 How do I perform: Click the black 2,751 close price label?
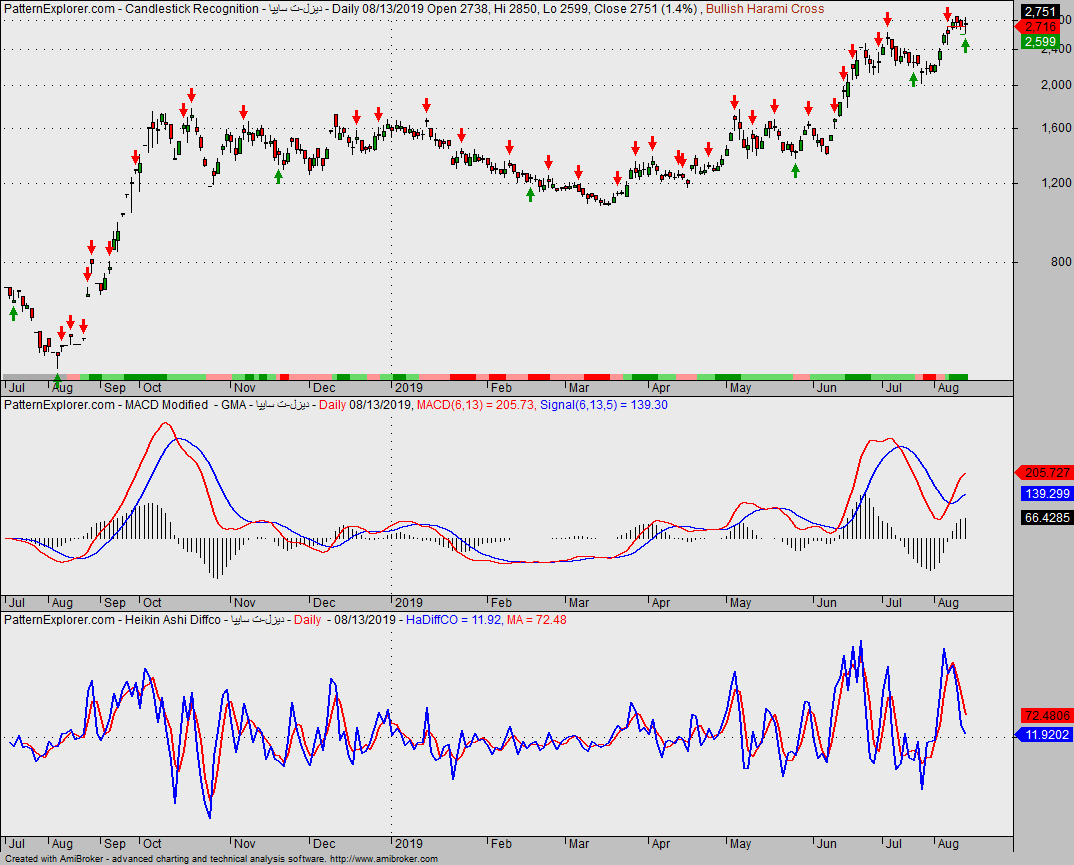coord(1040,11)
